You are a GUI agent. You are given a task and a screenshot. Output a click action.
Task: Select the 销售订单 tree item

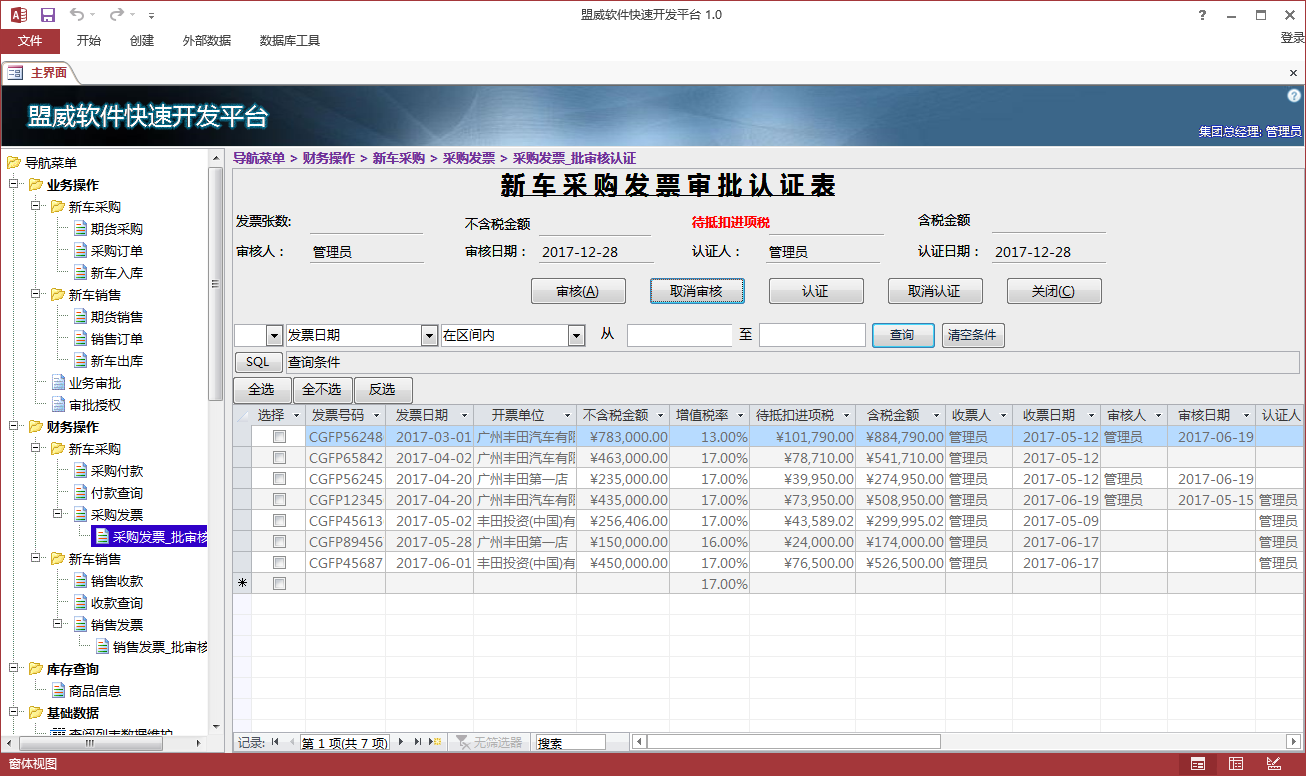click(x=117, y=339)
